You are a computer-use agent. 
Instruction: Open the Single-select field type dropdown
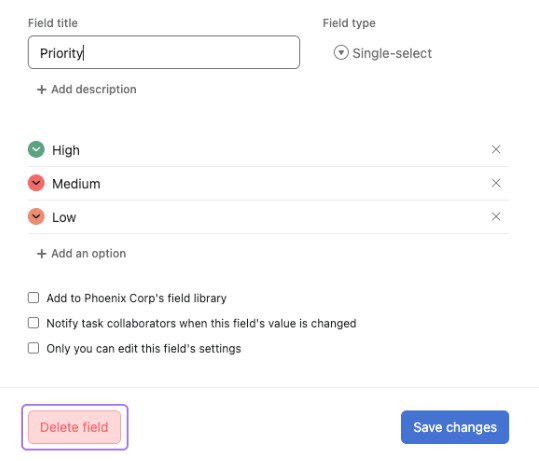point(383,53)
